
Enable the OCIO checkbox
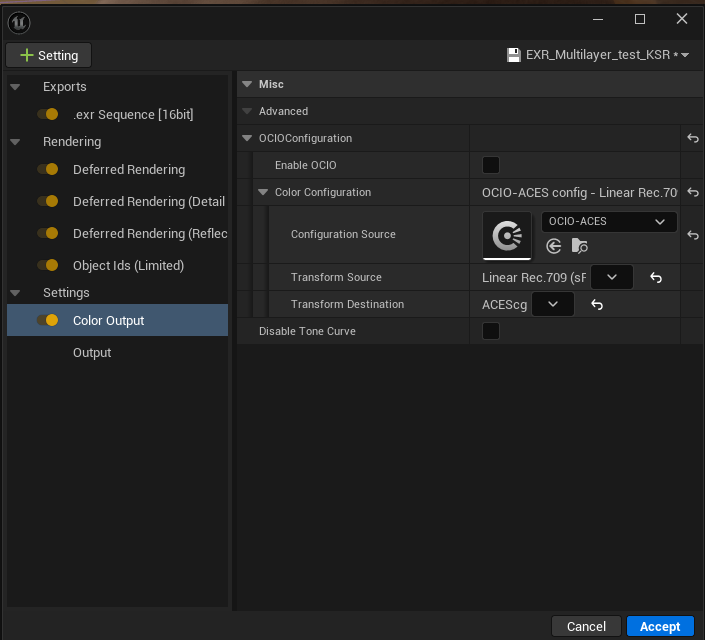click(x=491, y=165)
